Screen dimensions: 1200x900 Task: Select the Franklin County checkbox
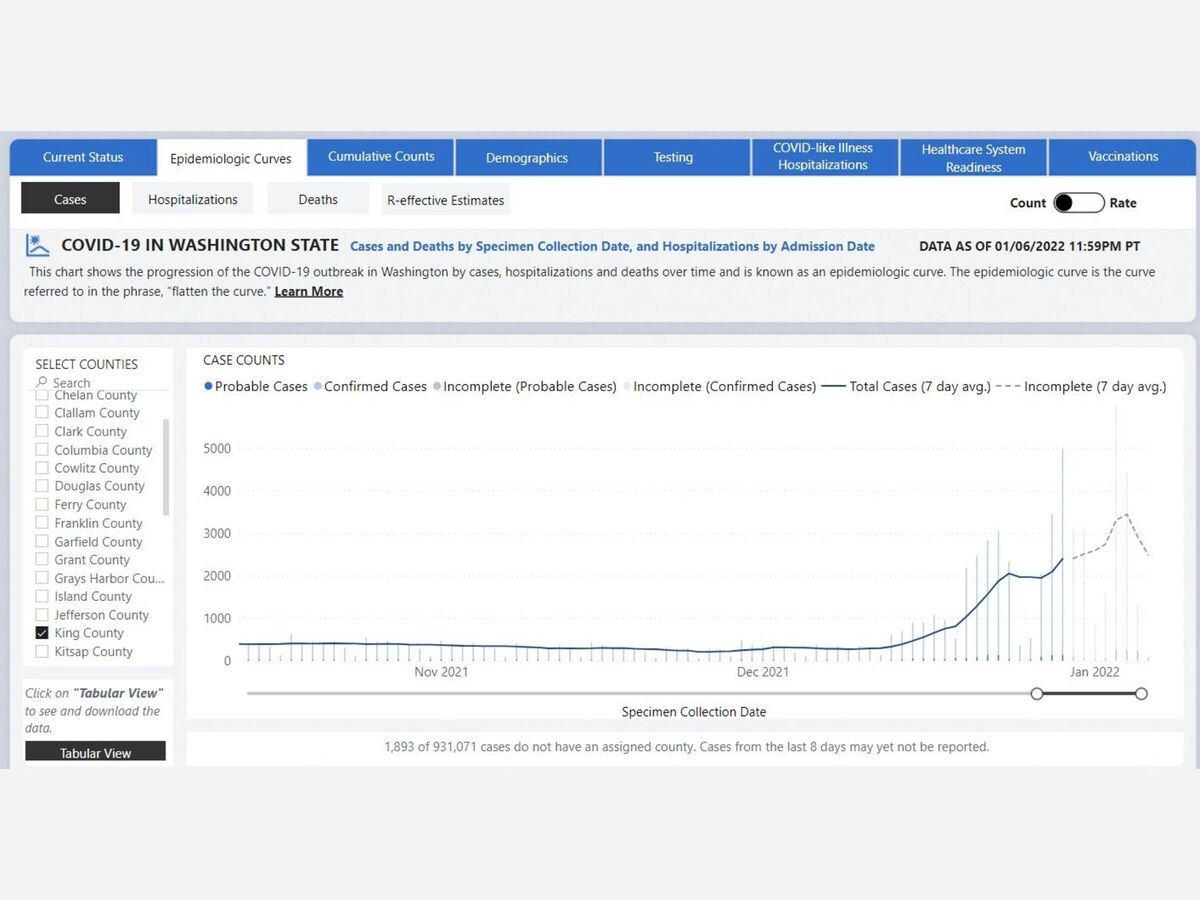[42, 523]
